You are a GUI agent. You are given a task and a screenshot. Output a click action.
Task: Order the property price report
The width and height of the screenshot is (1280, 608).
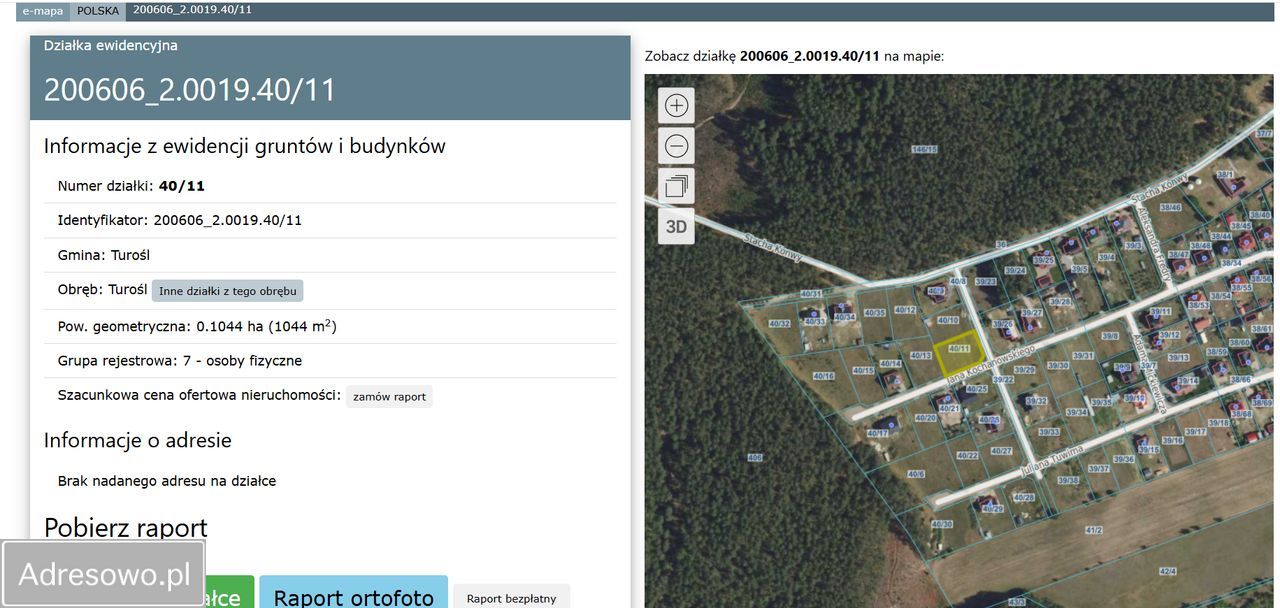[389, 397]
